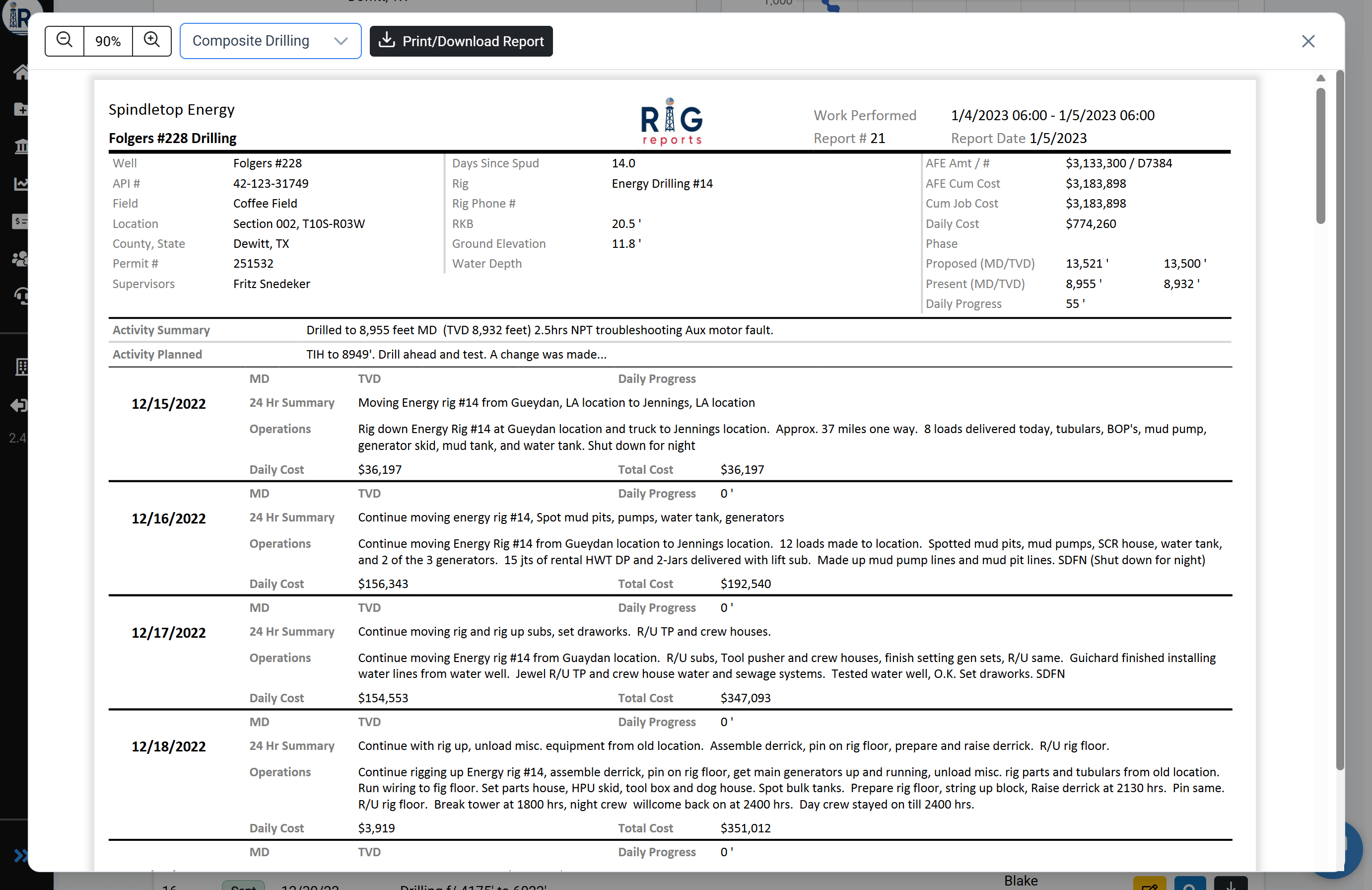Viewport: 1372px width, 890px height.
Task: Click the blue search icon in background table
Action: point(1189,883)
